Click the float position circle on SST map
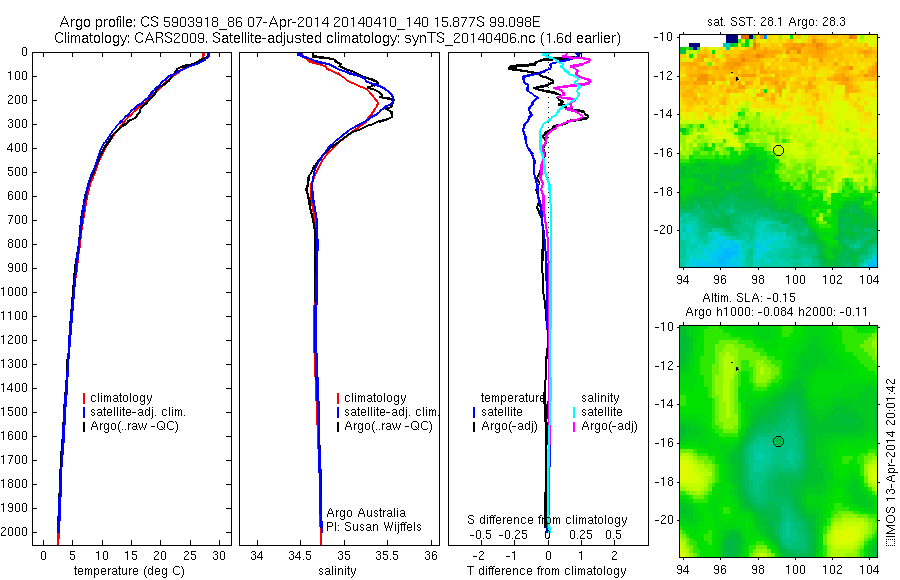The width and height of the screenshot is (900, 580). point(778,150)
